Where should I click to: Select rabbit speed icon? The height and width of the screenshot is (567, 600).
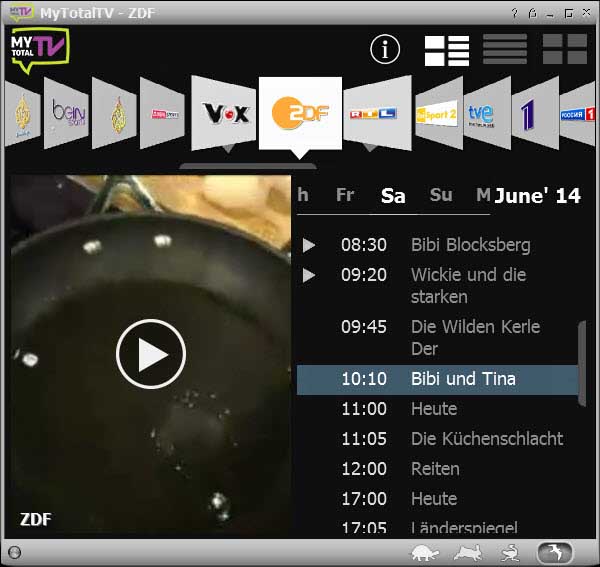(468, 552)
